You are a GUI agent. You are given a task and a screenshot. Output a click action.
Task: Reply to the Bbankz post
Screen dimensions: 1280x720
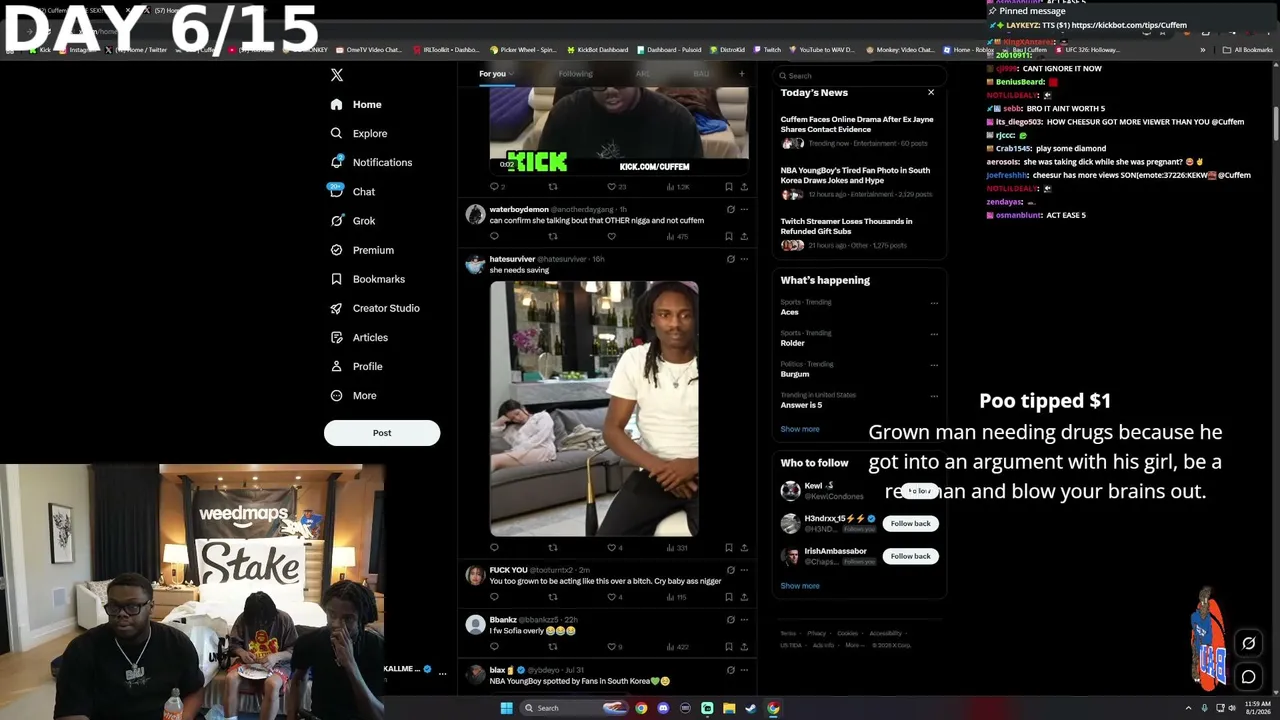(x=494, y=647)
